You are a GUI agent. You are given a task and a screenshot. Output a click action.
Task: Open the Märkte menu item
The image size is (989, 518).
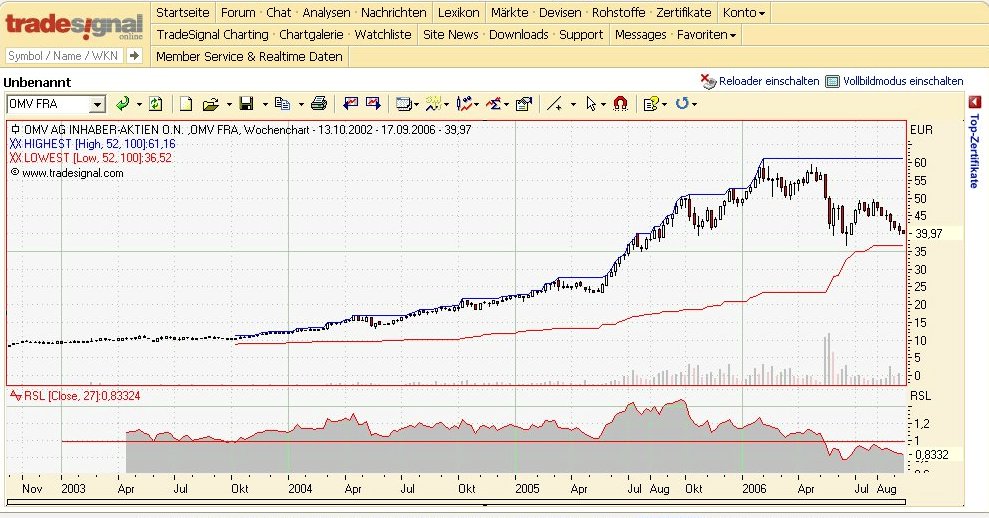coord(510,13)
